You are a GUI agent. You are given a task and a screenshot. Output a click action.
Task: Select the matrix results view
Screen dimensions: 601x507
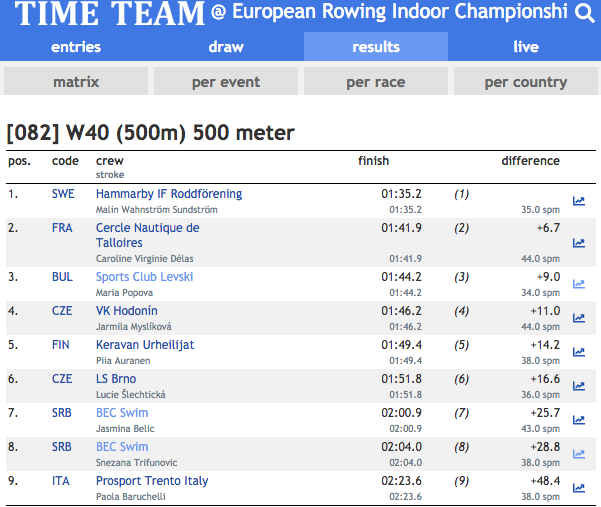pyautogui.click(x=76, y=82)
